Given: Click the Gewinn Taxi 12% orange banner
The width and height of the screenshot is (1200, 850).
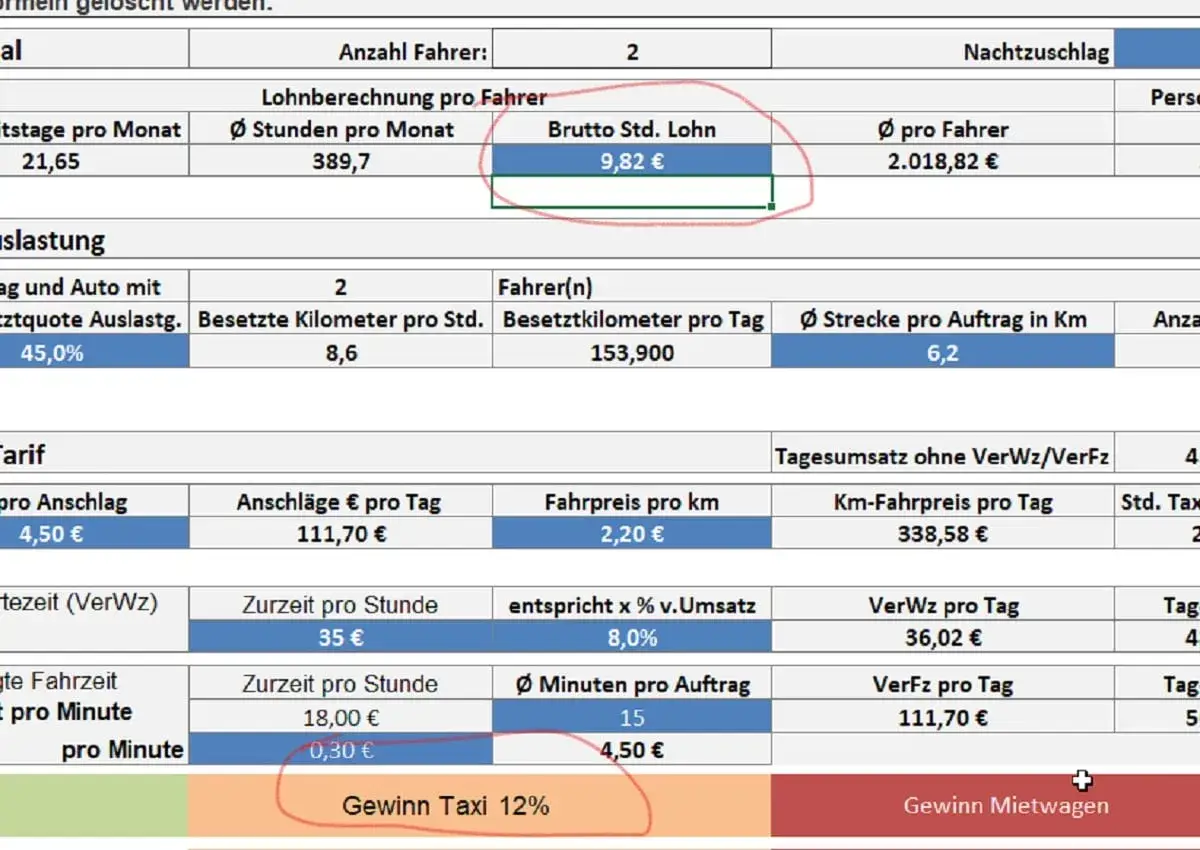Looking at the screenshot, I should point(479,805).
